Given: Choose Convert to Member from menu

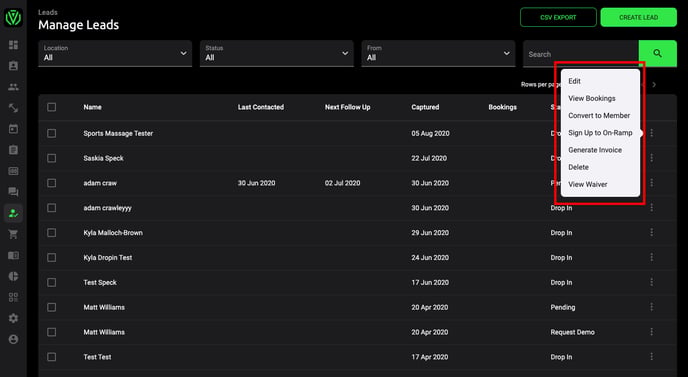Looking at the screenshot, I should pos(599,115).
